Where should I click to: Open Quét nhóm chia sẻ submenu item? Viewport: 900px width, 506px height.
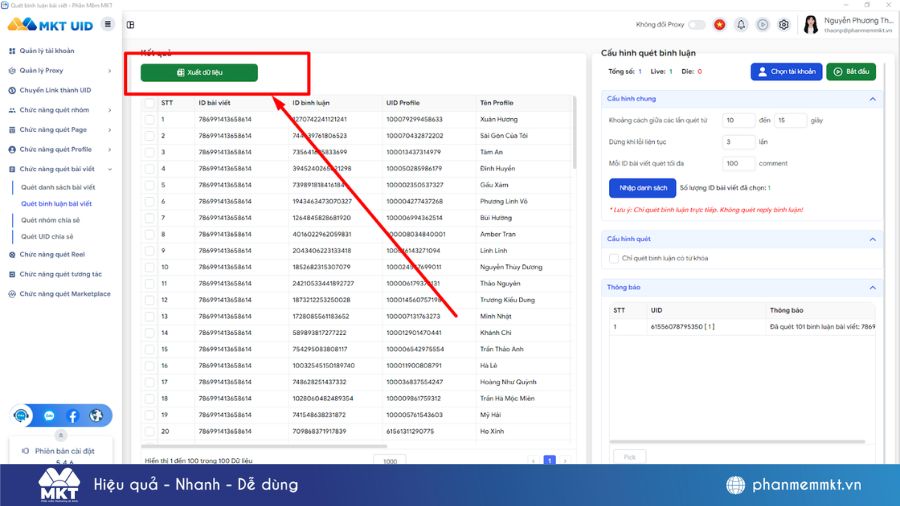tap(51, 220)
